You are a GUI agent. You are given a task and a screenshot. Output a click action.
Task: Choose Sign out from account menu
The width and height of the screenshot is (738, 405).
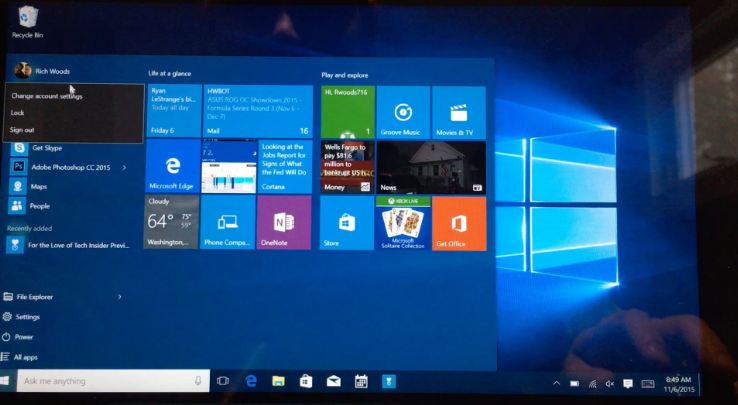[22, 130]
